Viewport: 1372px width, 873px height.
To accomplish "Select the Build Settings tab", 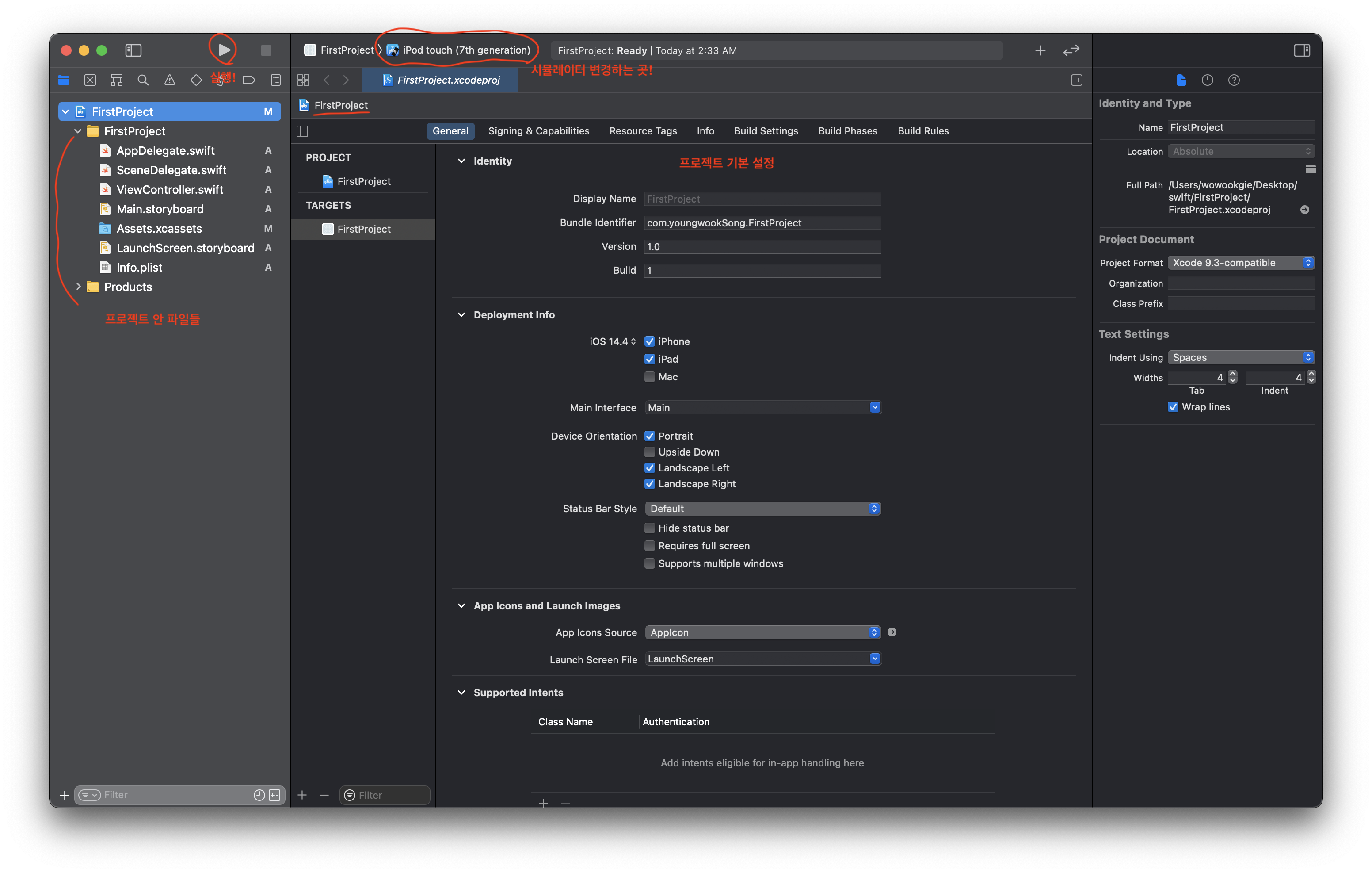I will tap(765, 131).
